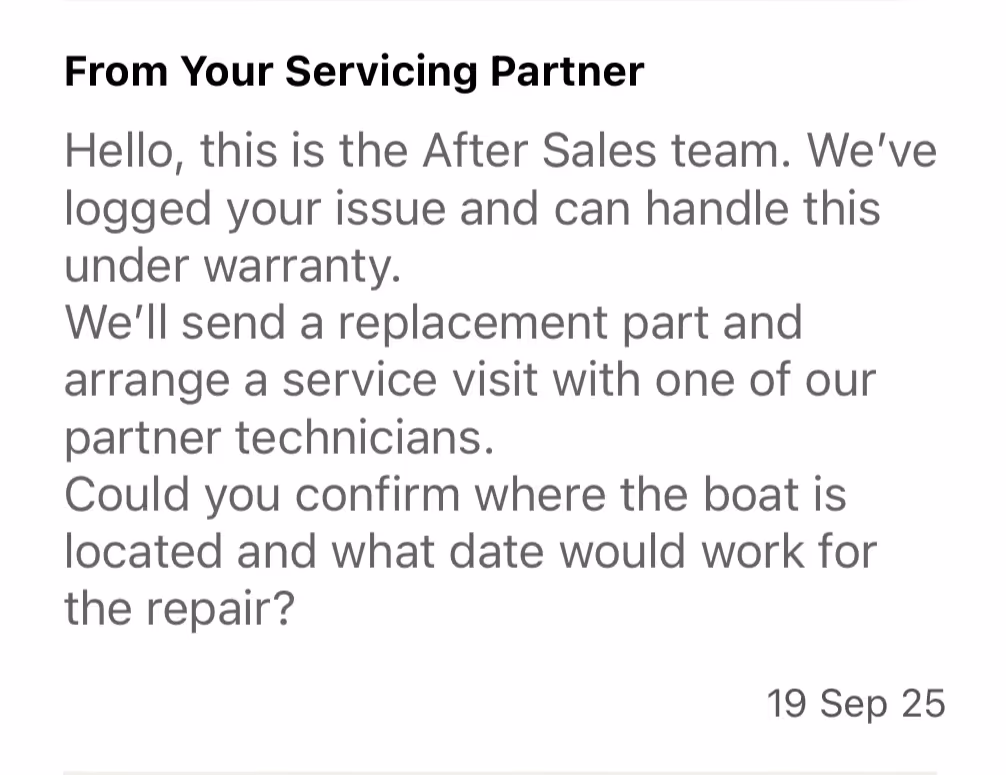Tap the 'Hello, this is the After Sales team' line
The image size is (1006, 775).
(x=500, y=151)
